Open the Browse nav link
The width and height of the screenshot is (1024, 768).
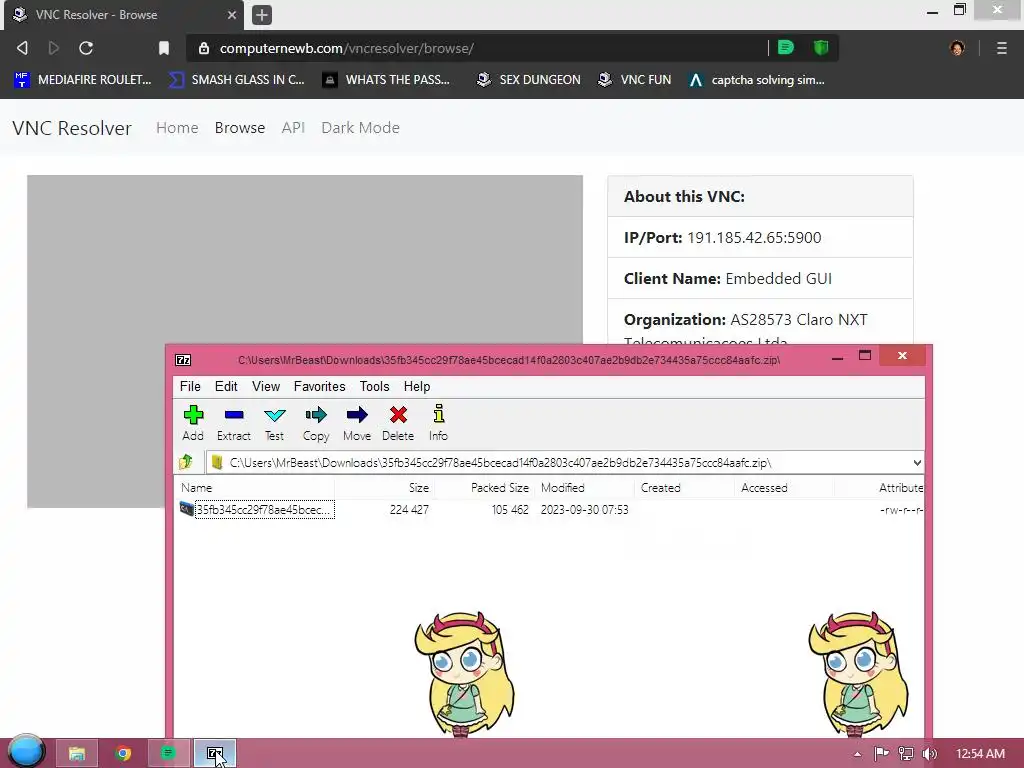coord(240,128)
